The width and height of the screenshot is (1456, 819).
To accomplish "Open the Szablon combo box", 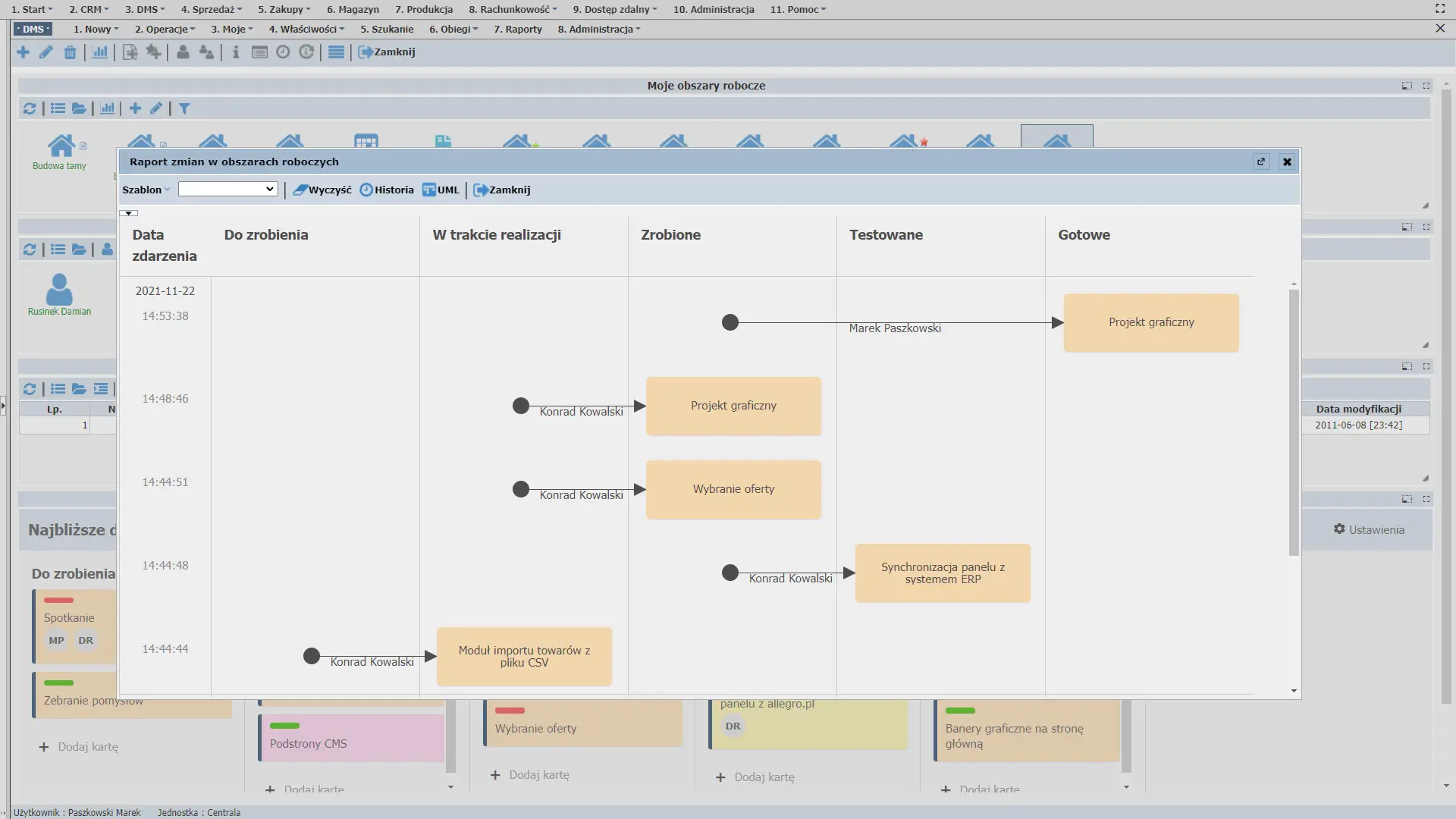I will pyautogui.click(x=227, y=190).
